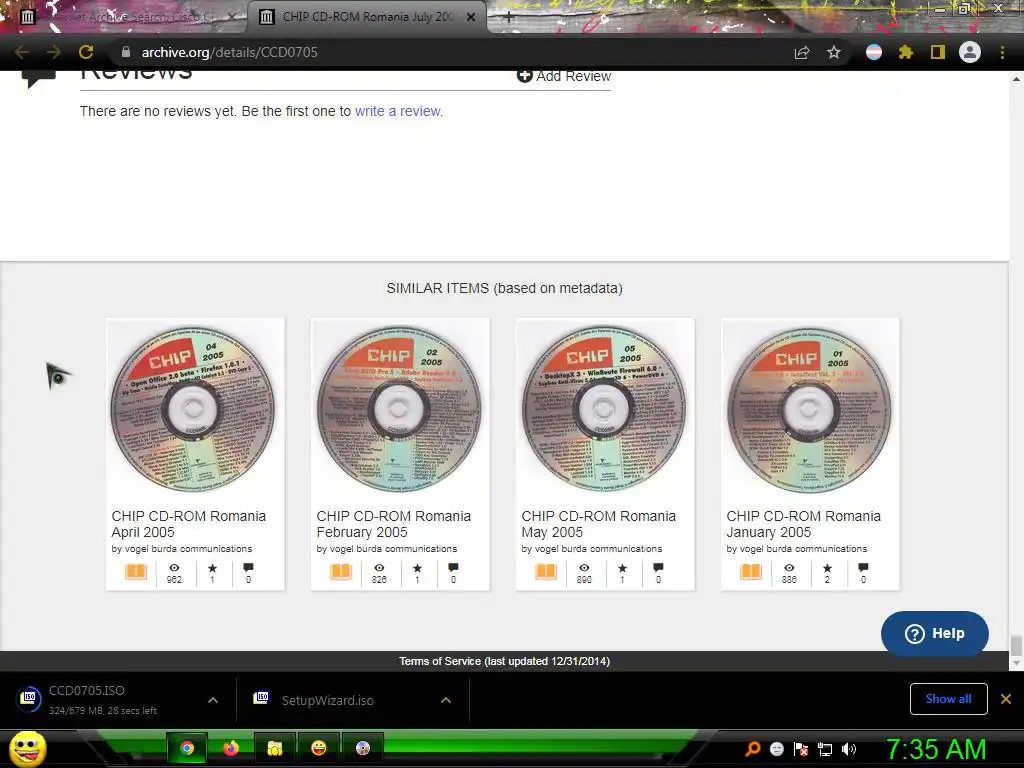The height and width of the screenshot is (768, 1024).
Task: Reload the archive.org page
Action: (x=86, y=52)
